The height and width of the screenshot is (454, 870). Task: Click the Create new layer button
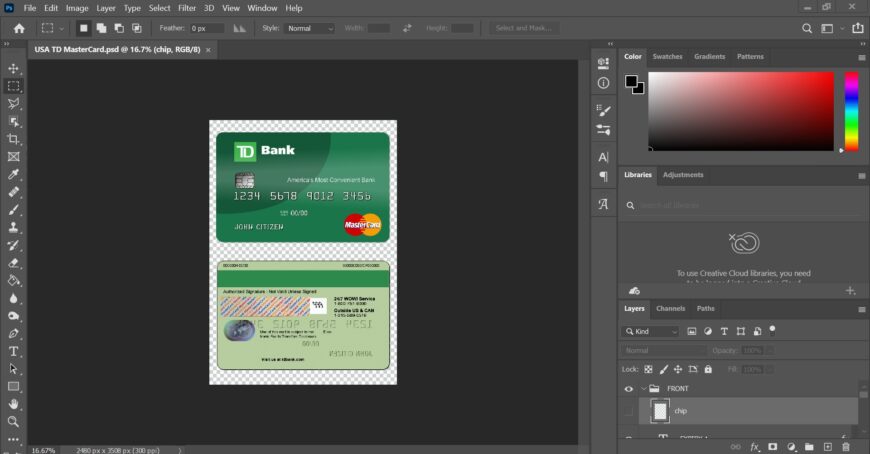point(828,447)
